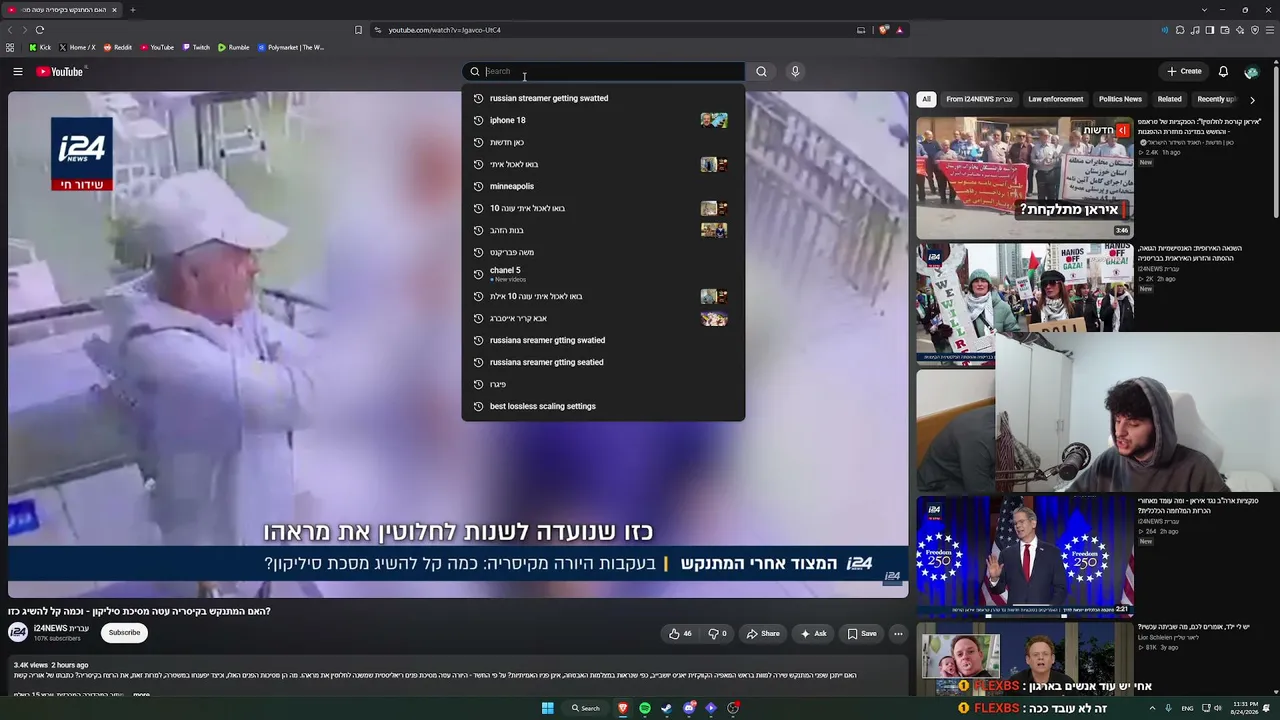
Task: Open the Freedom 250 video thumbnail
Action: pos(1024,556)
